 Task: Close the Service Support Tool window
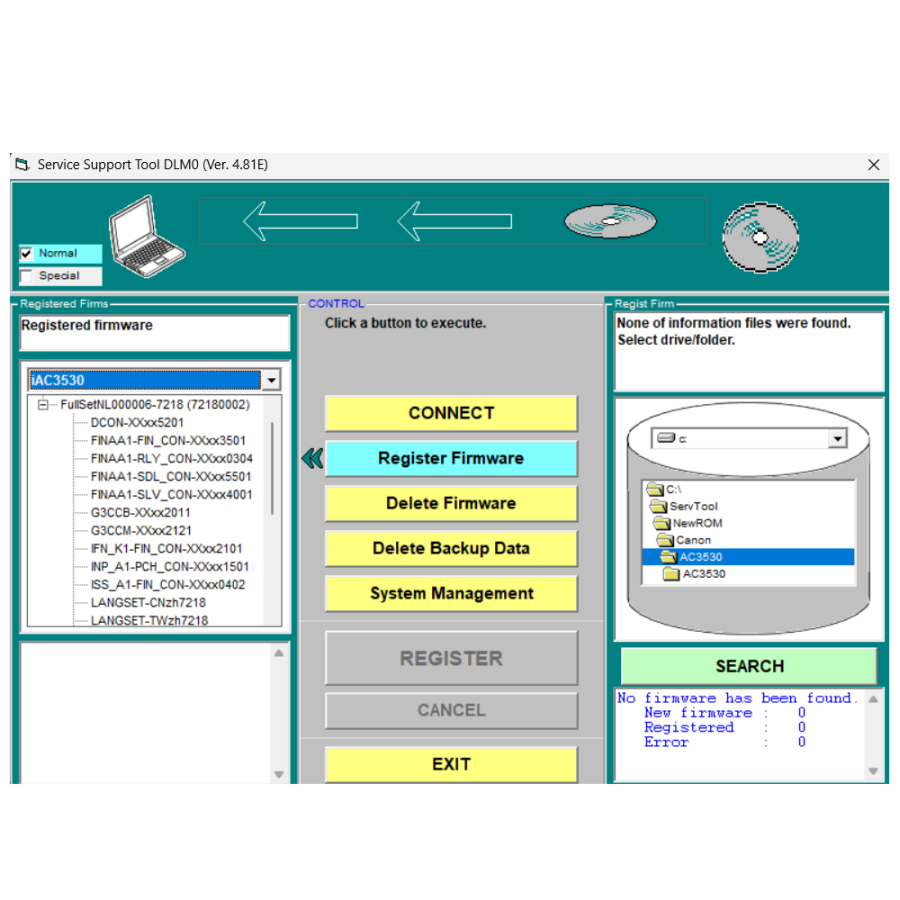coord(874,165)
